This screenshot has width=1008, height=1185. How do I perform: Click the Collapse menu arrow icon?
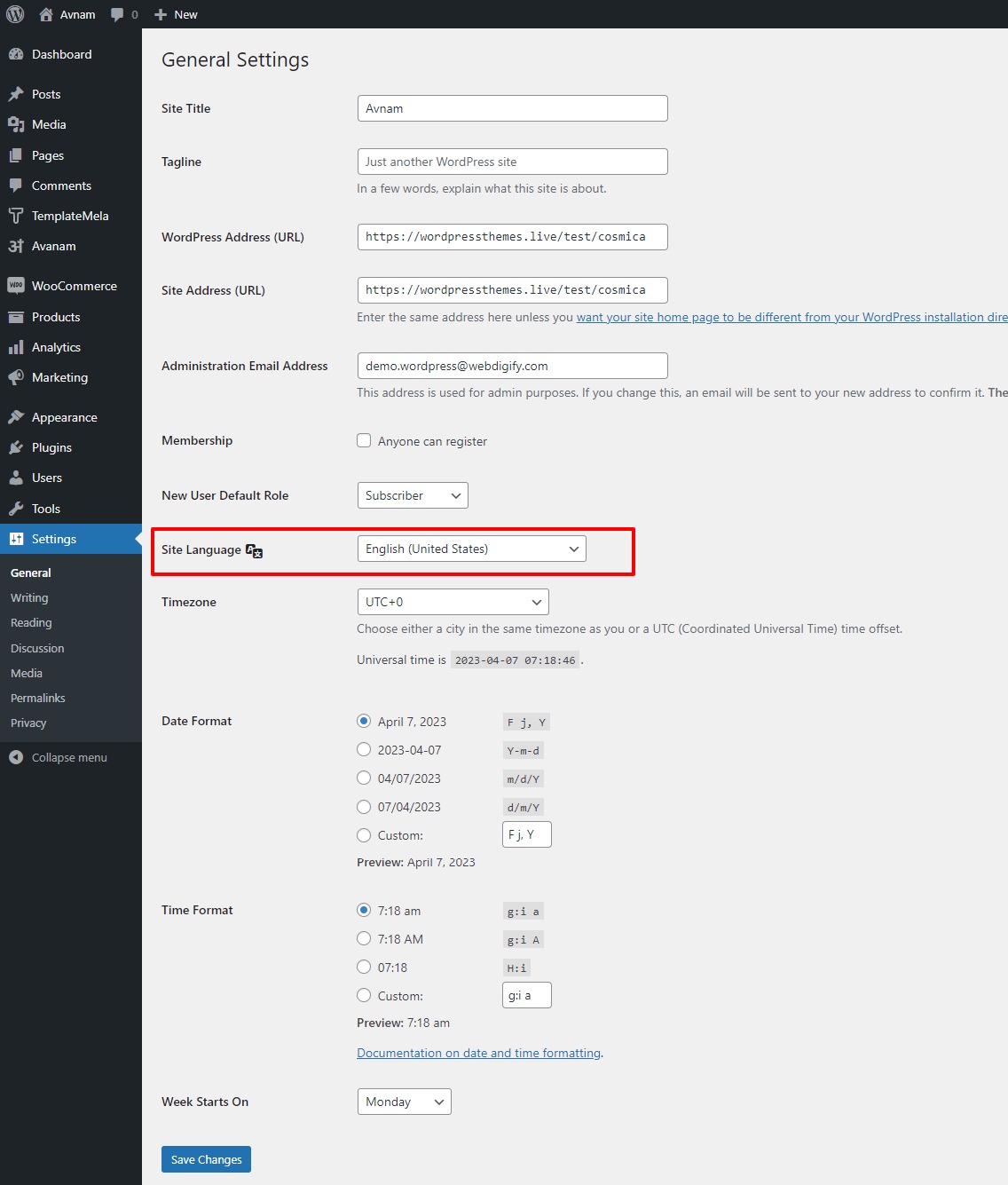[x=16, y=757]
